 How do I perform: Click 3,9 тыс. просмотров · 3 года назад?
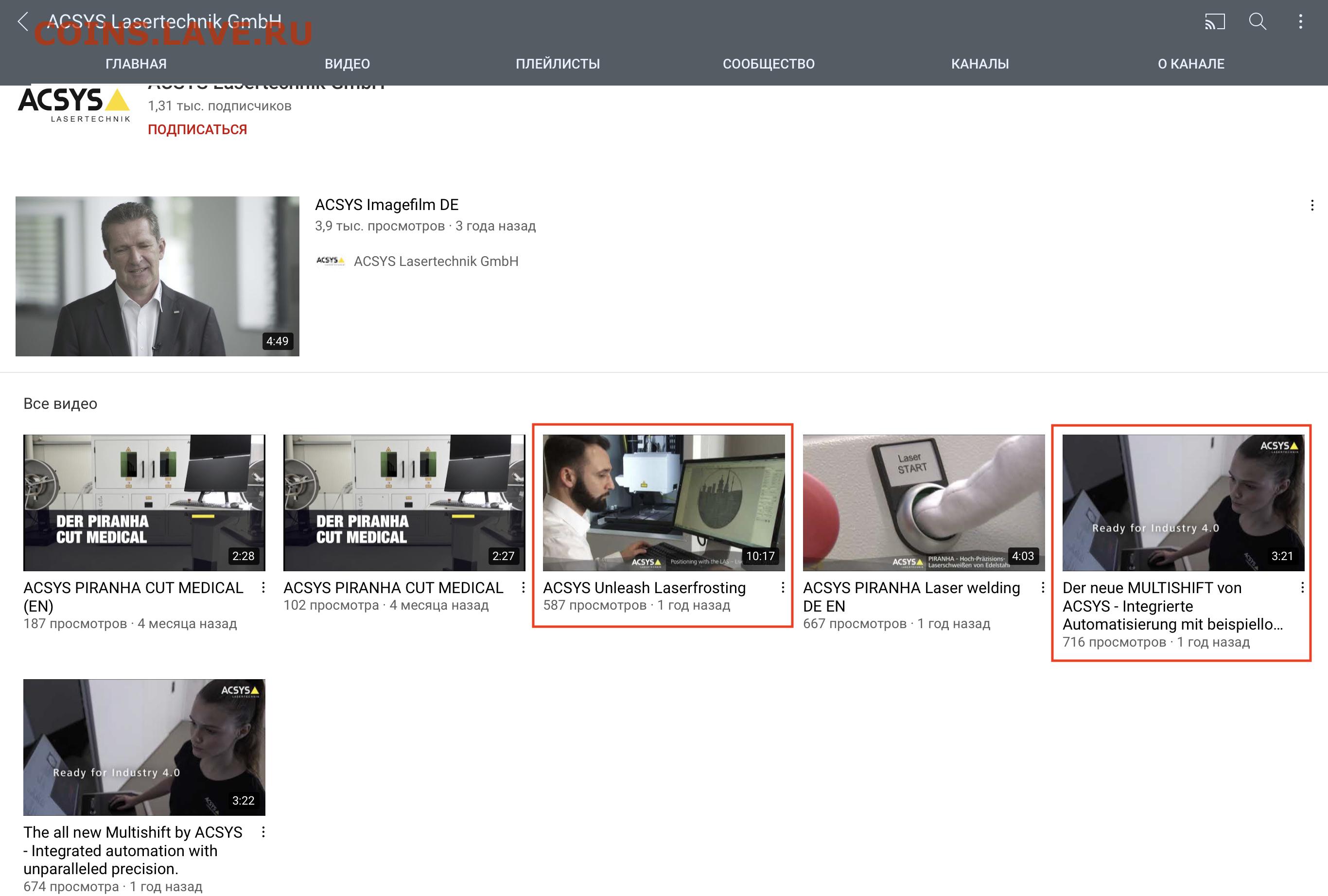click(425, 226)
